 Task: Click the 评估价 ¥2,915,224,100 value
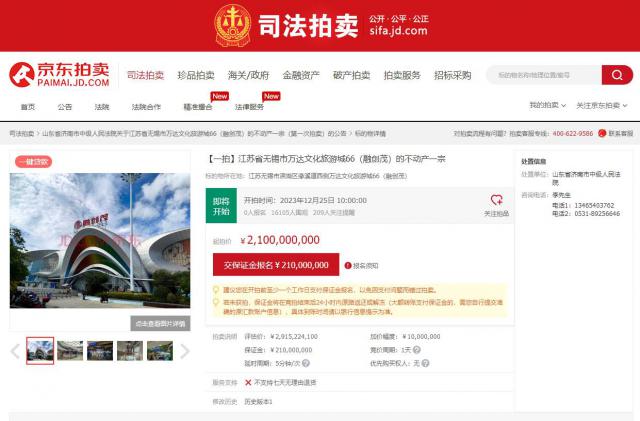pyautogui.click(x=294, y=337)
